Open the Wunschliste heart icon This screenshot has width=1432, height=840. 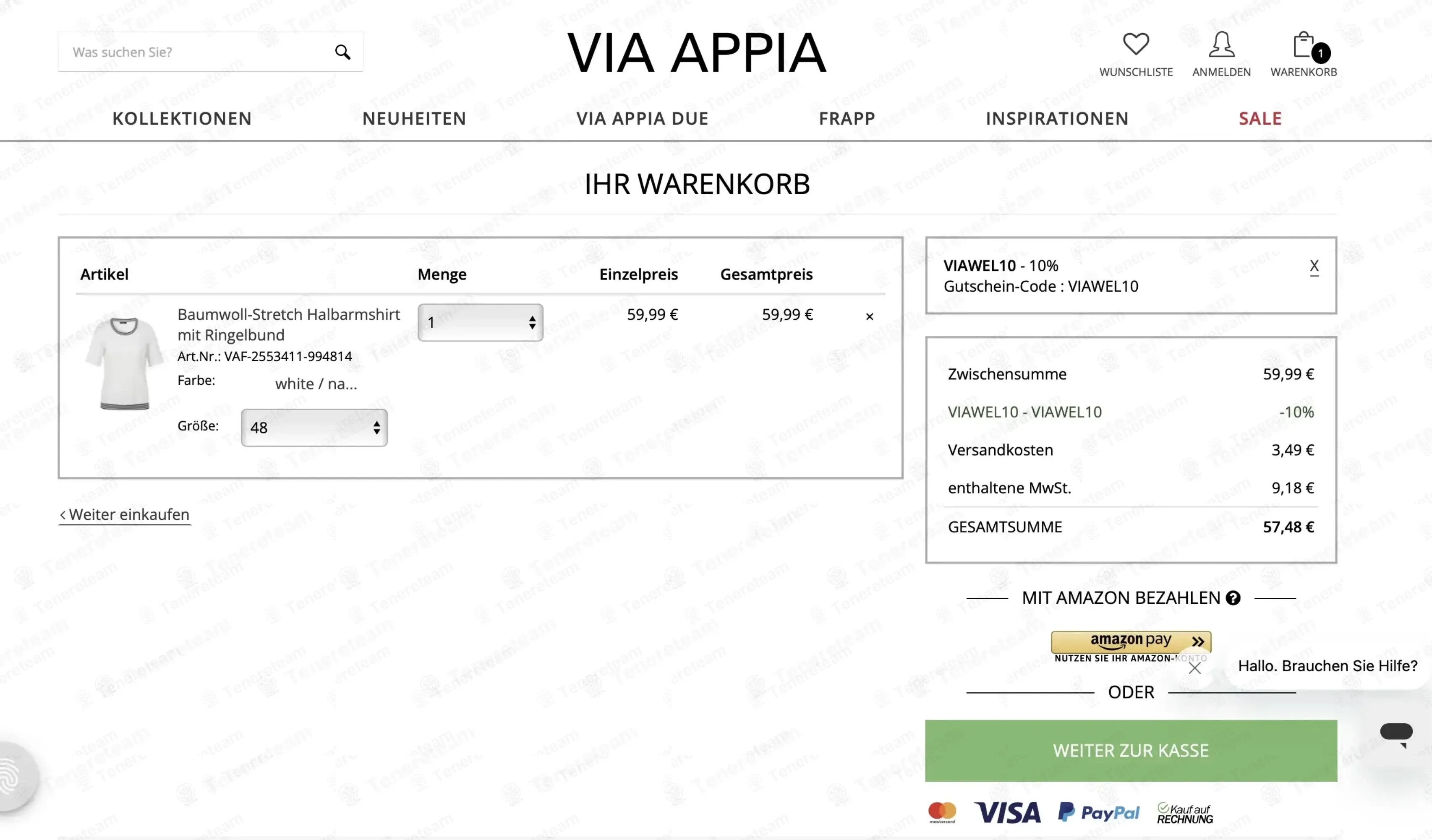[x=1135, y=44]
